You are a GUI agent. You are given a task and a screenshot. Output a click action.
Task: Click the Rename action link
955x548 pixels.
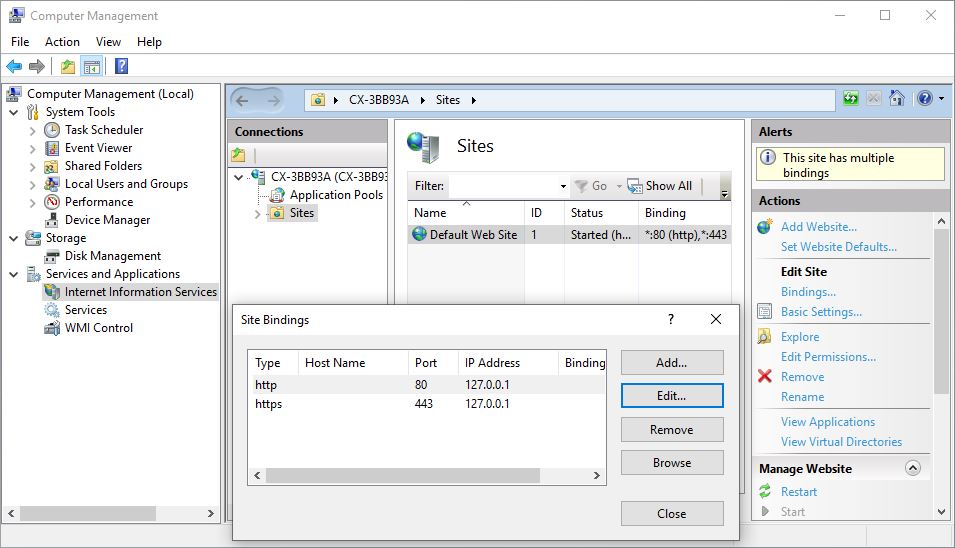802,396
